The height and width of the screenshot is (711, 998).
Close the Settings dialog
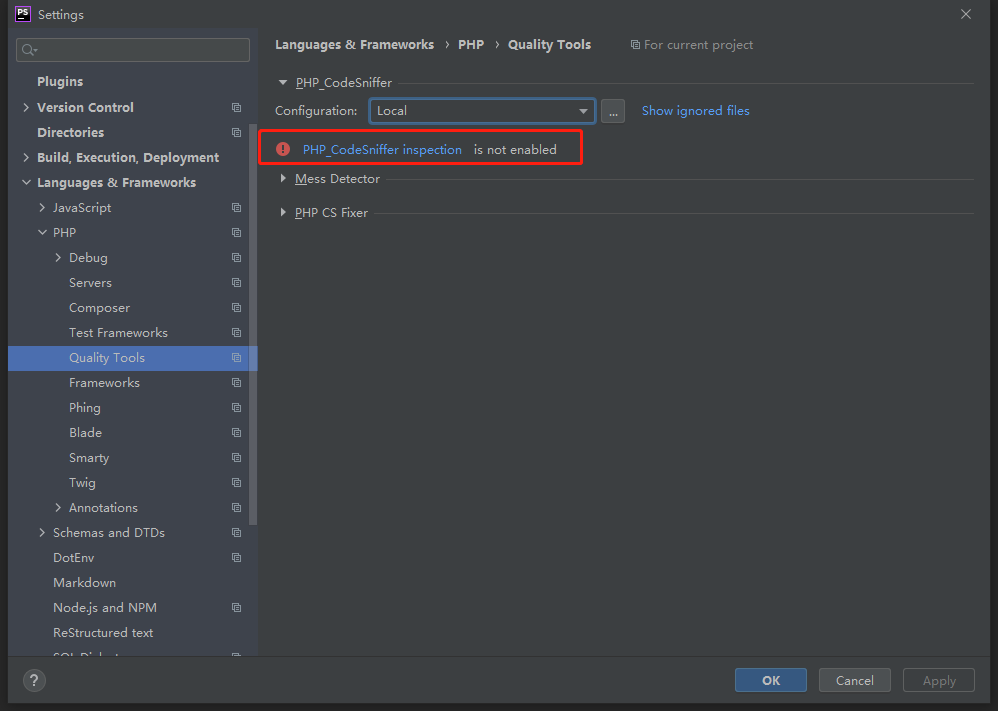(x=966, y=14)
